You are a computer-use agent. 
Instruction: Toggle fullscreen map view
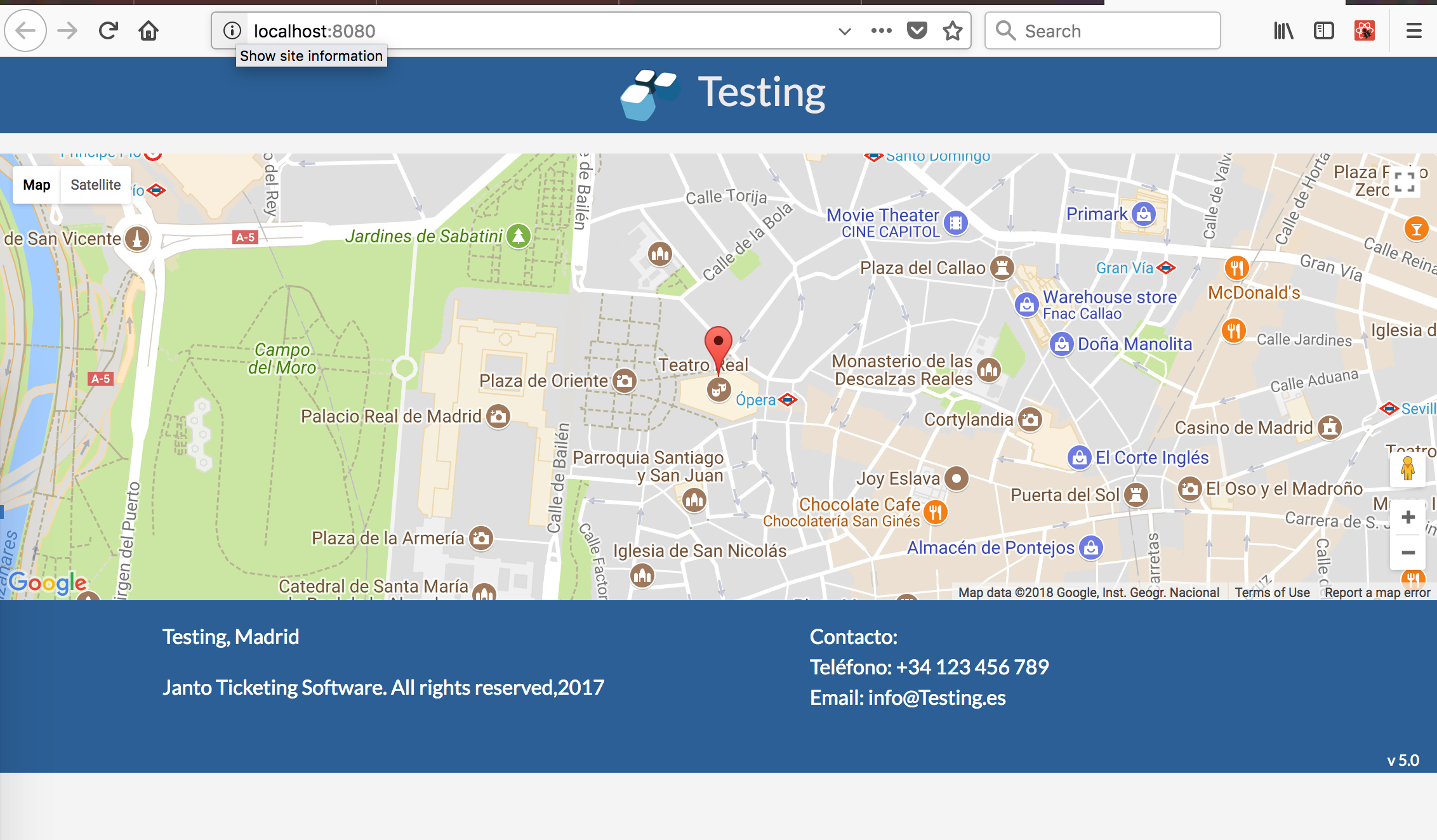pos(1405,182)
